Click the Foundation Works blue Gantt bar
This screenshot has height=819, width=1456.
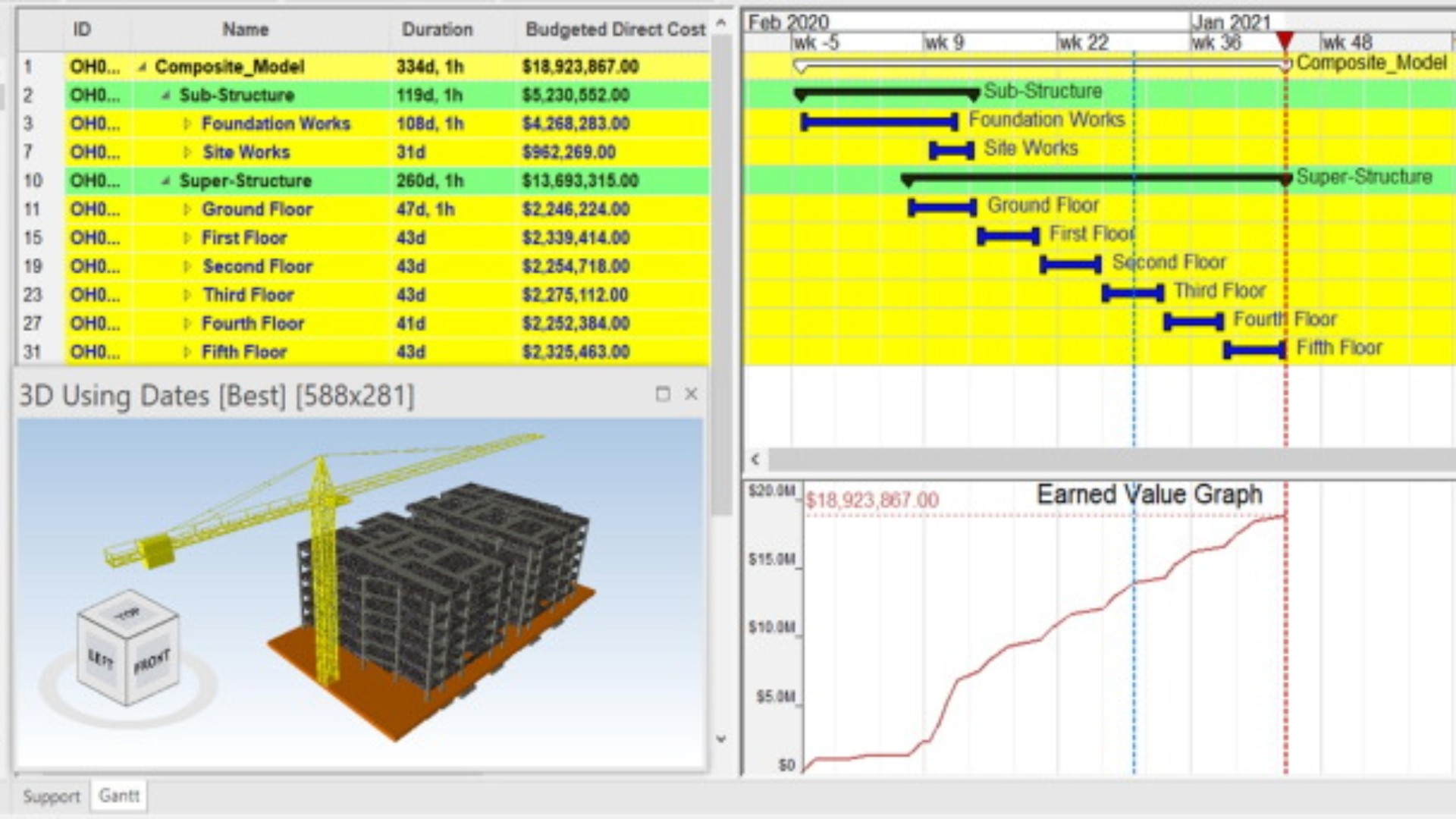(x=879, y=121)
